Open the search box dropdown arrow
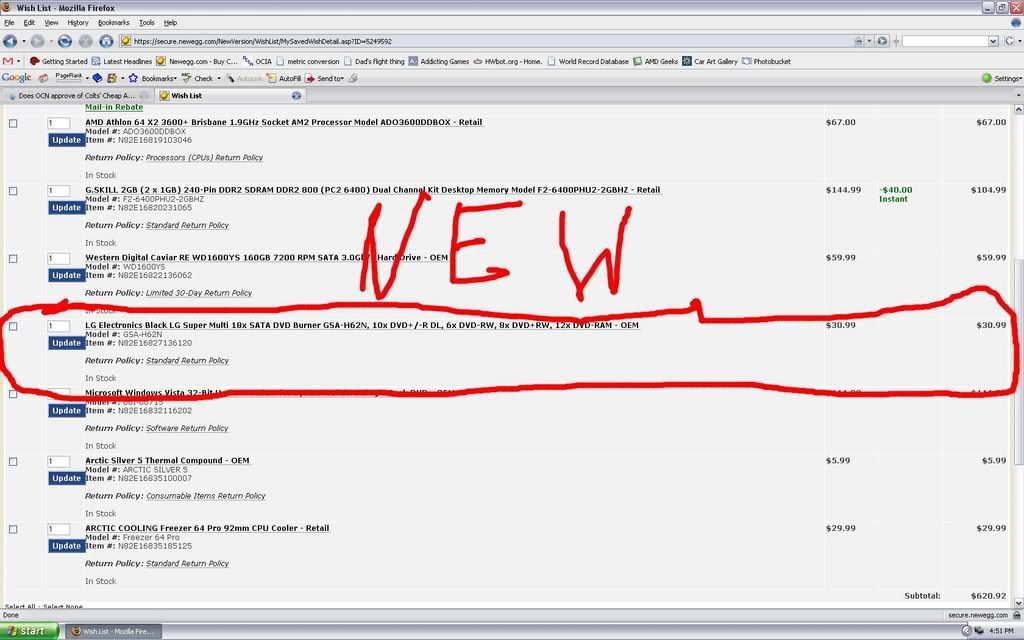The width and height of the screenshot is (1024, 640). tap(993, 41)
